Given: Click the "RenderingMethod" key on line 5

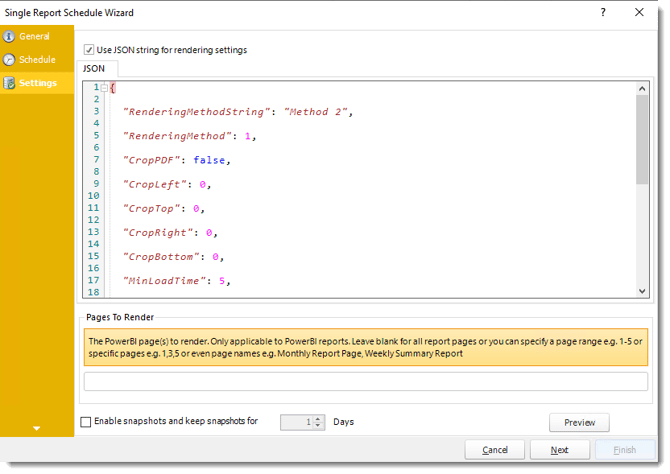Looking at the screenshot, I should pyautogui.click(x=177, y=136).
